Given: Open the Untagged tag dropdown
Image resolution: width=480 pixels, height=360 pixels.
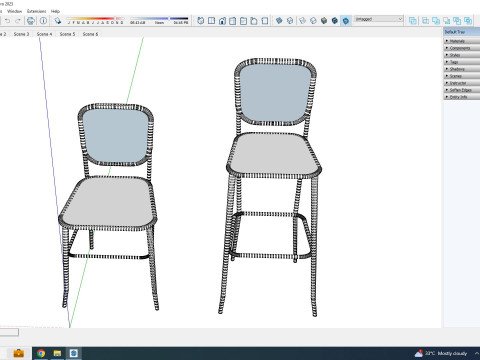Looking at the screenshot, I should point(378,19).
